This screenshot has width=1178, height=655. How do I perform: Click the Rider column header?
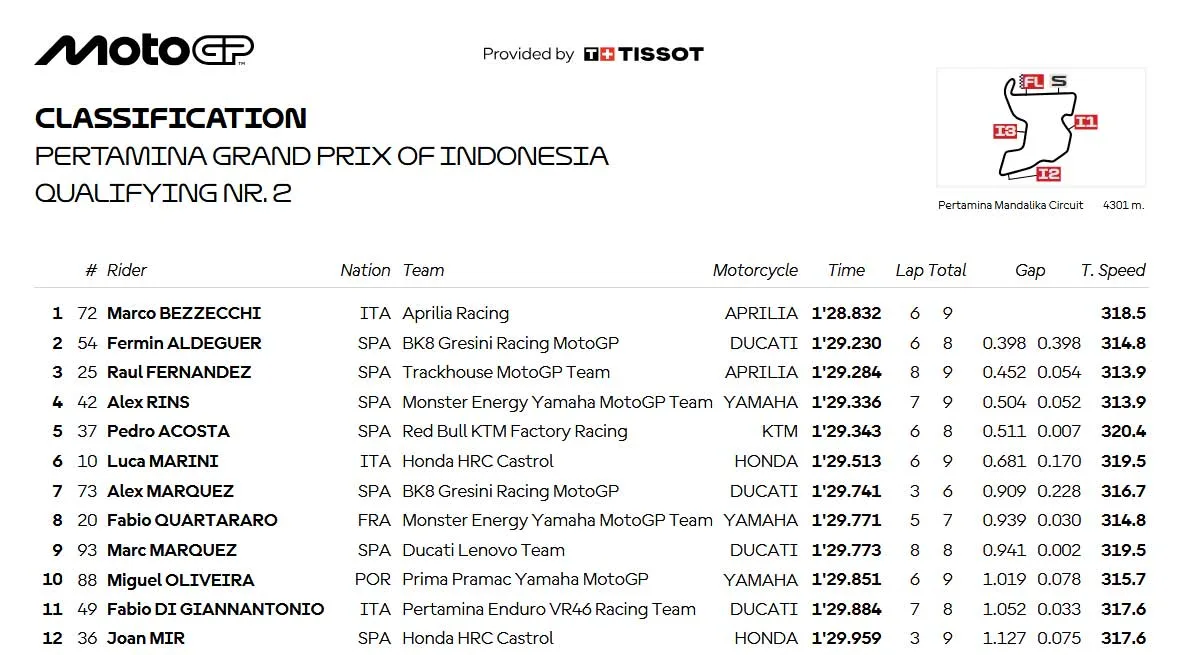tap(127, 270)
